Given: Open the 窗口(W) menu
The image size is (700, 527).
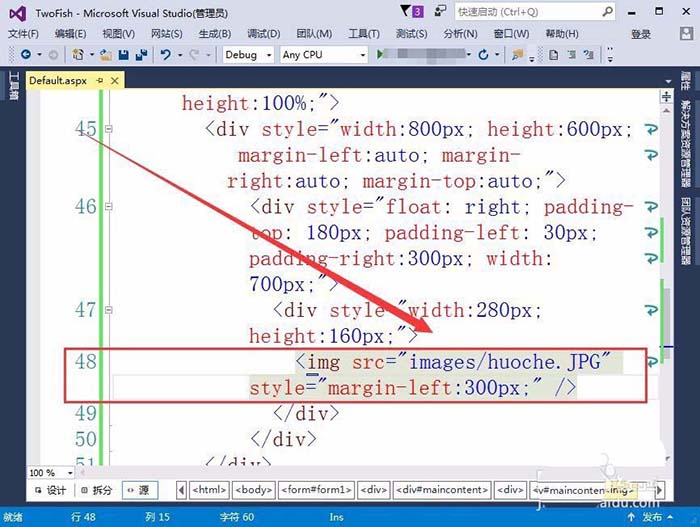Looking at the screenshot, I should (511, 34).
